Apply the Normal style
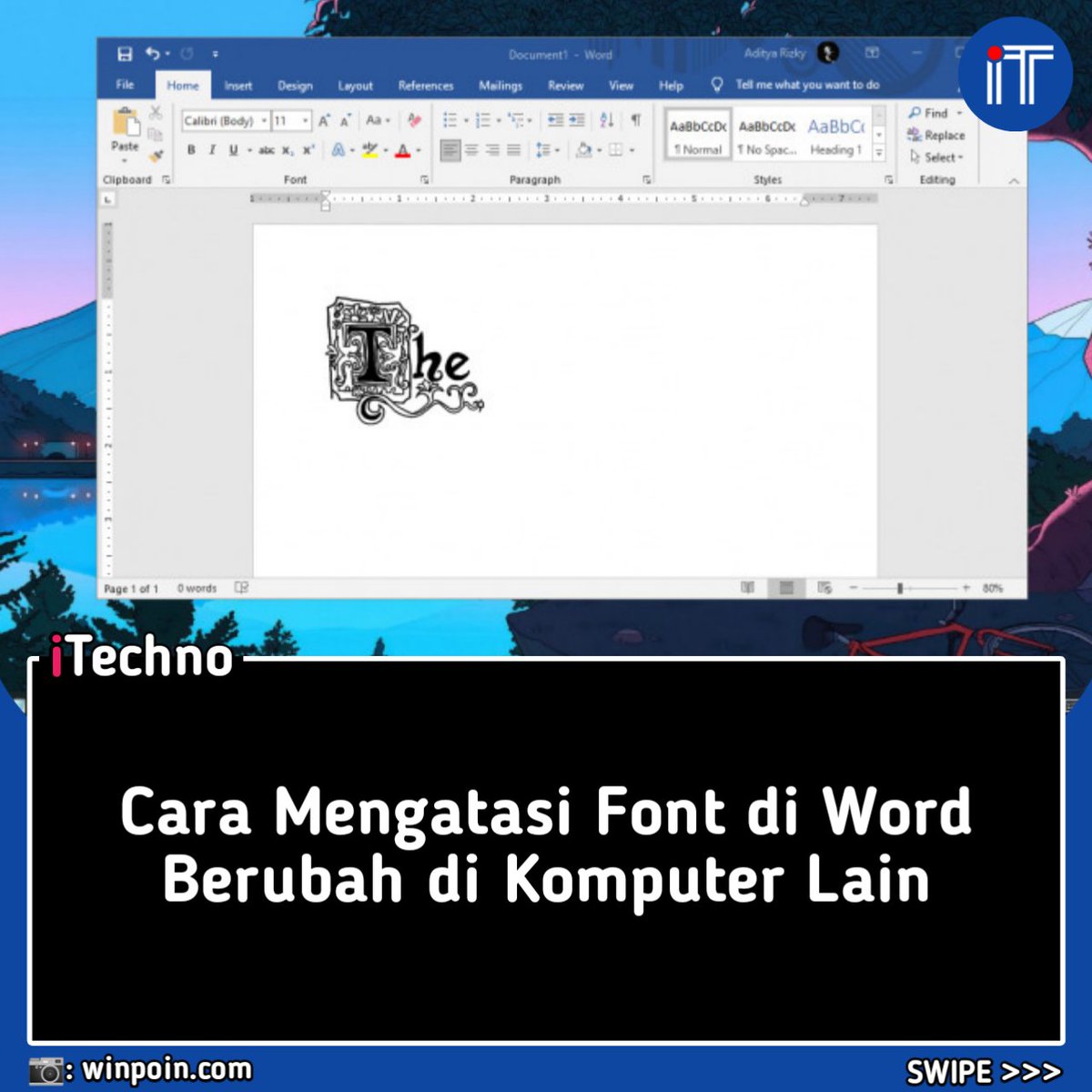 click(x=698, y=135)
